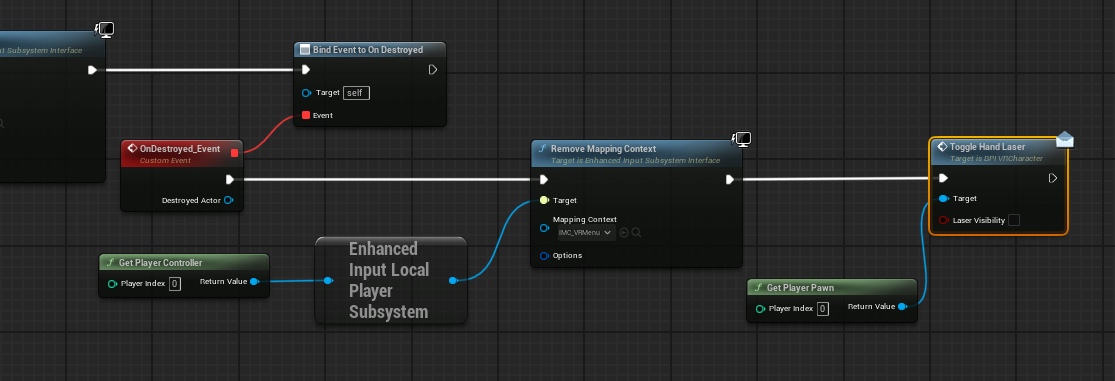Toggle the Laser Visibility checkbox

point(1014,220)
